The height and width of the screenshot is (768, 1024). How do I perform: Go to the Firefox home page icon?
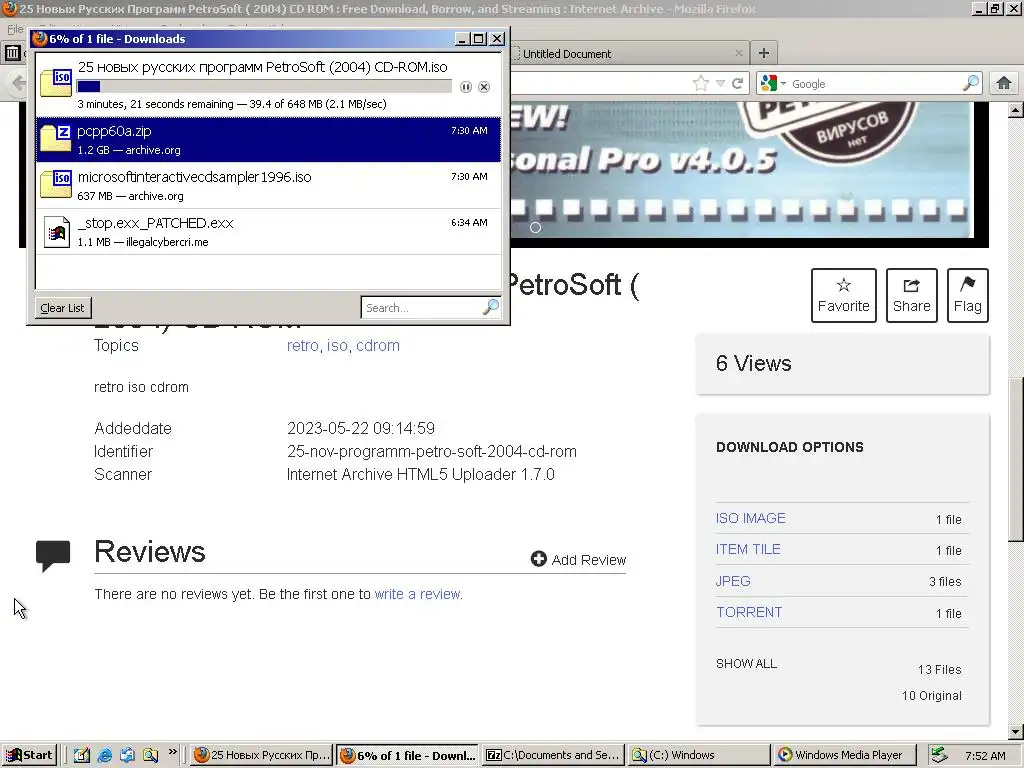pyautogui.click(x=1004, y=83)
